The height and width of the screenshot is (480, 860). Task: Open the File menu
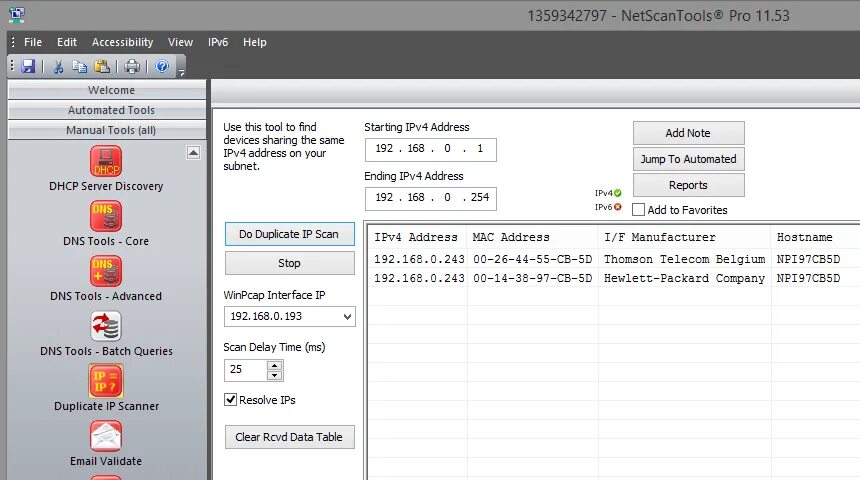[x=33, y=42]
